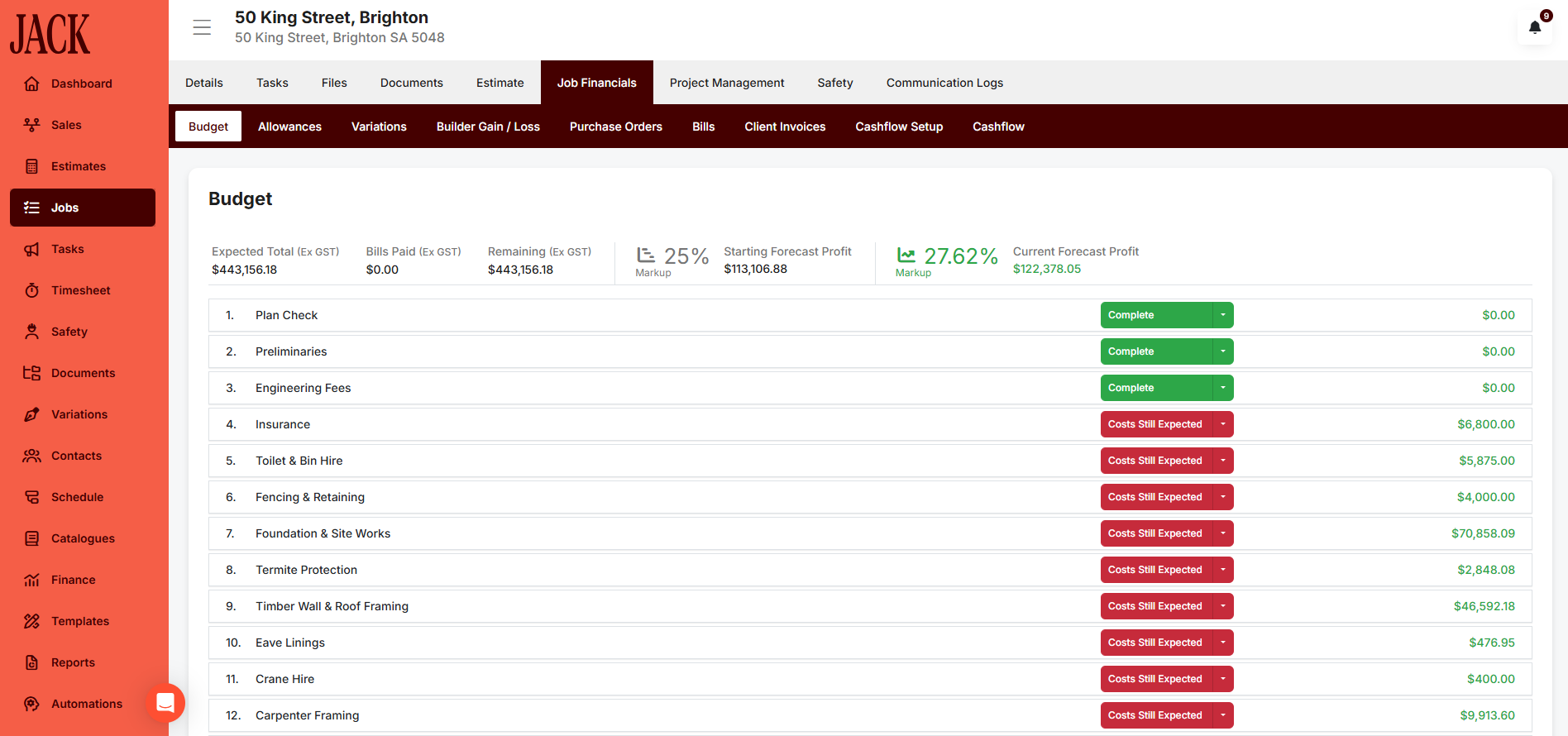Open the Eave Linings budget row
Viewport: 1568px width, 736px height.
(x=870, y=643)
